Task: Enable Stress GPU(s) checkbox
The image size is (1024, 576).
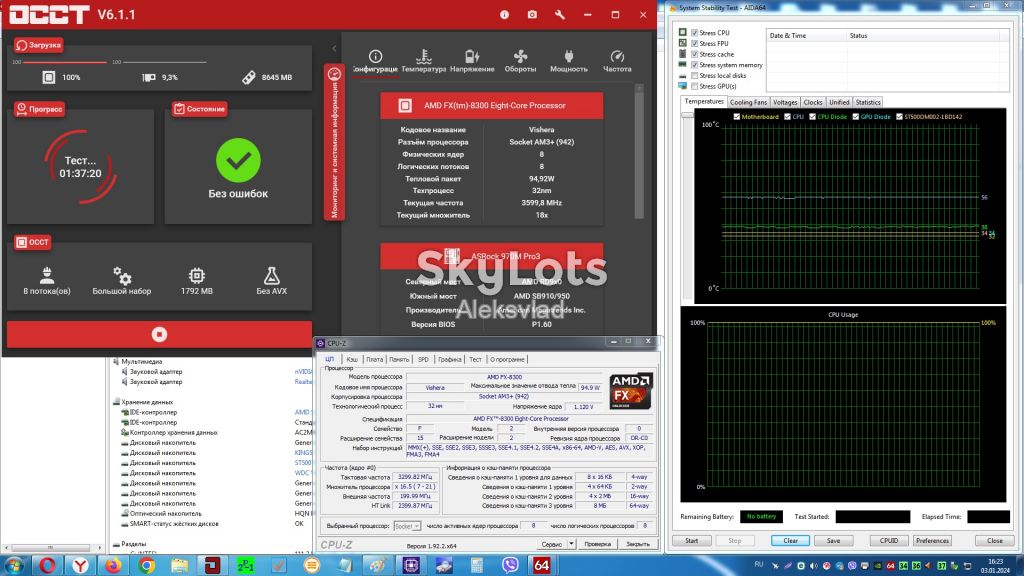Action: click(695, 86)
